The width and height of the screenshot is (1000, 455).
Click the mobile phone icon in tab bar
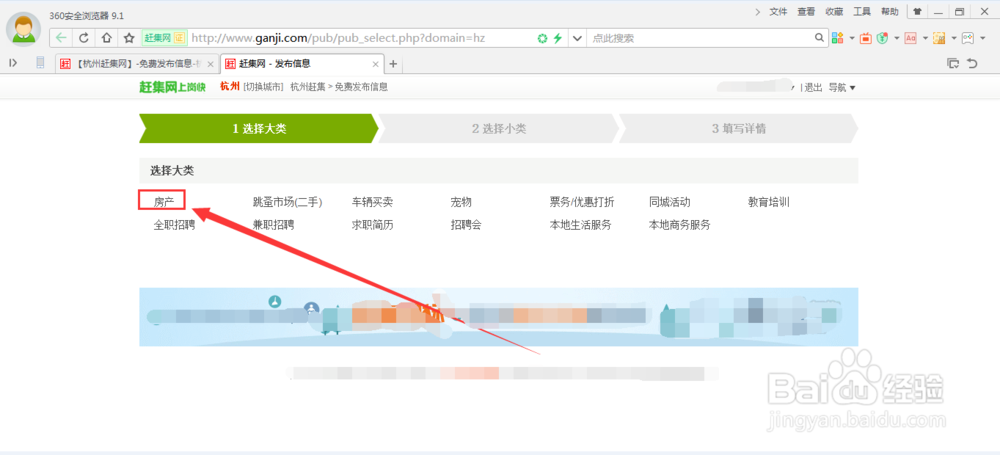pyautogui.click(x=40, y=63)
